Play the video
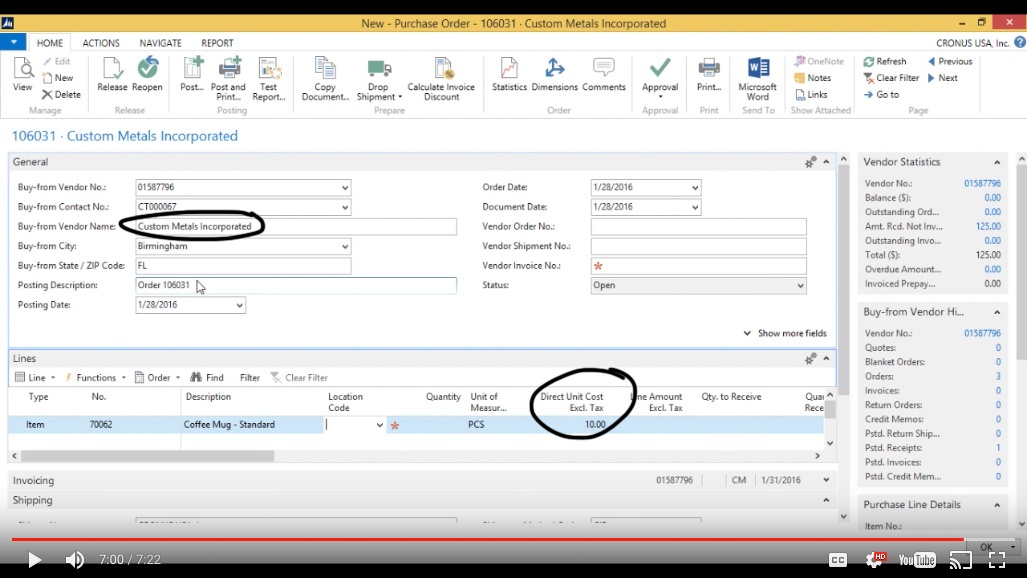 pyautogui.click(x=34, y=560)
